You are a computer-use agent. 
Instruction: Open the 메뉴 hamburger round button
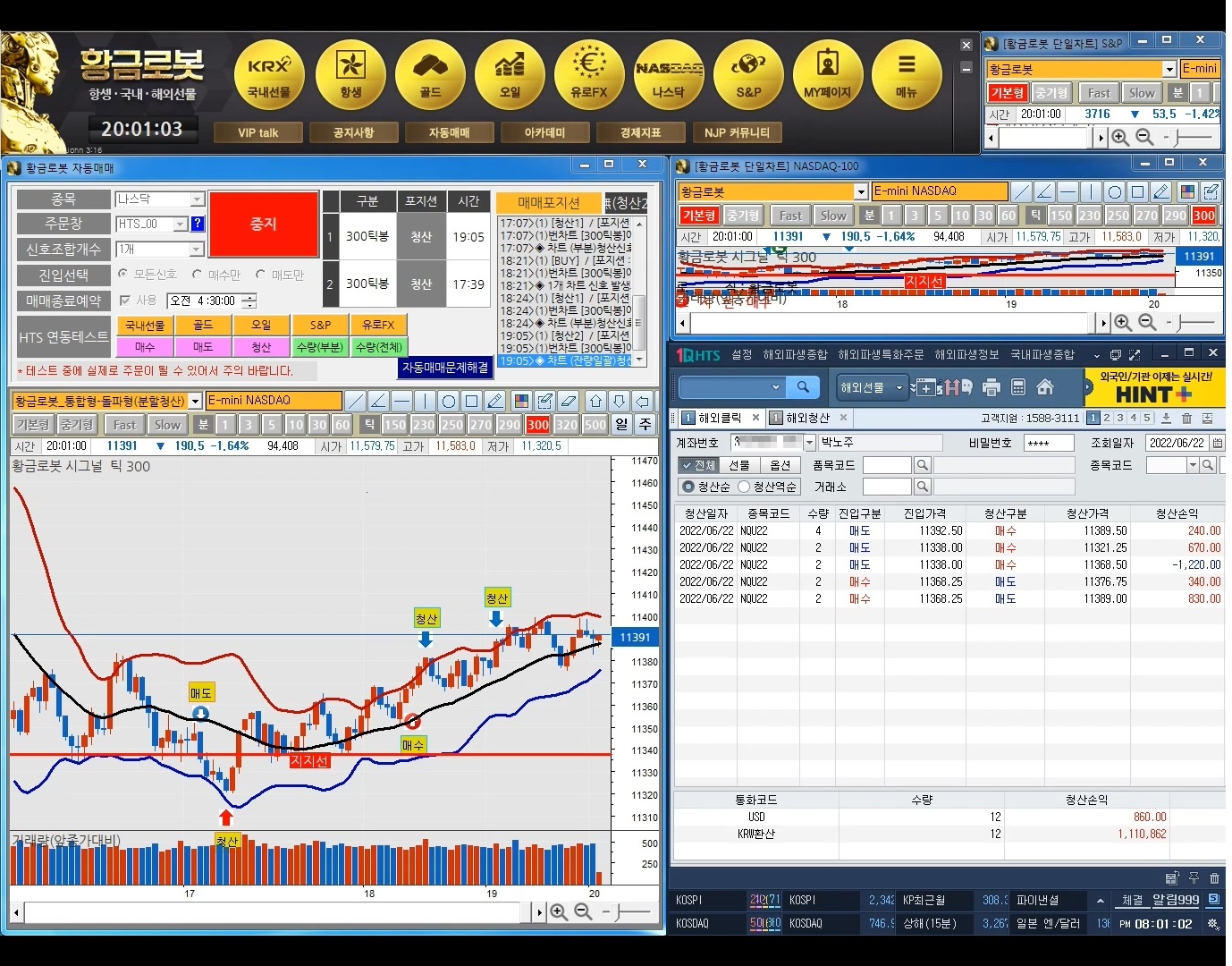coord(907,75)
